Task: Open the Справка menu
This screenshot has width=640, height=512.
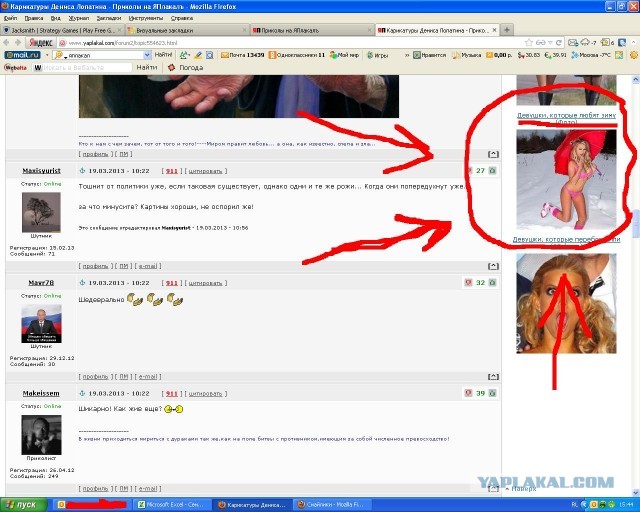Action: [182, 18]
